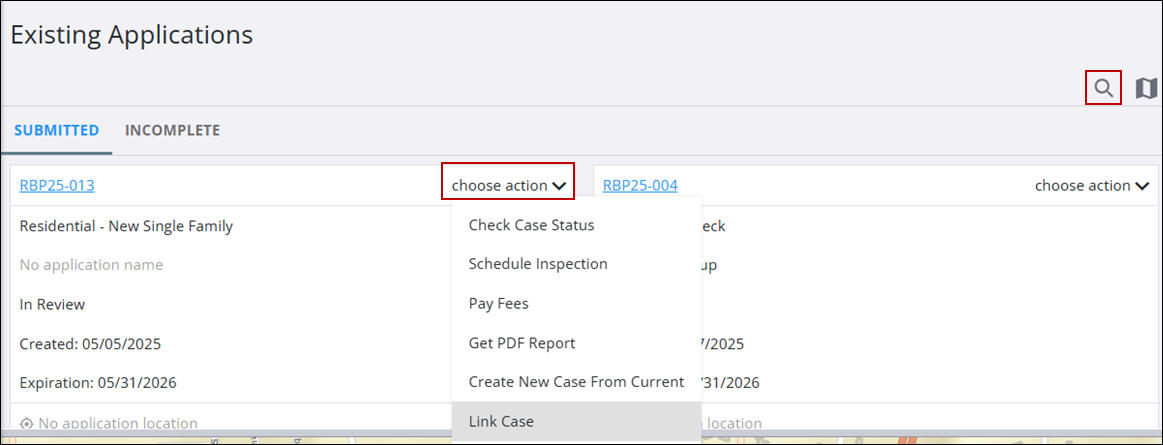Click the Existing Applications heading
The width and height of the screenshot is (1163, 445).
click(x=131, y=35)
